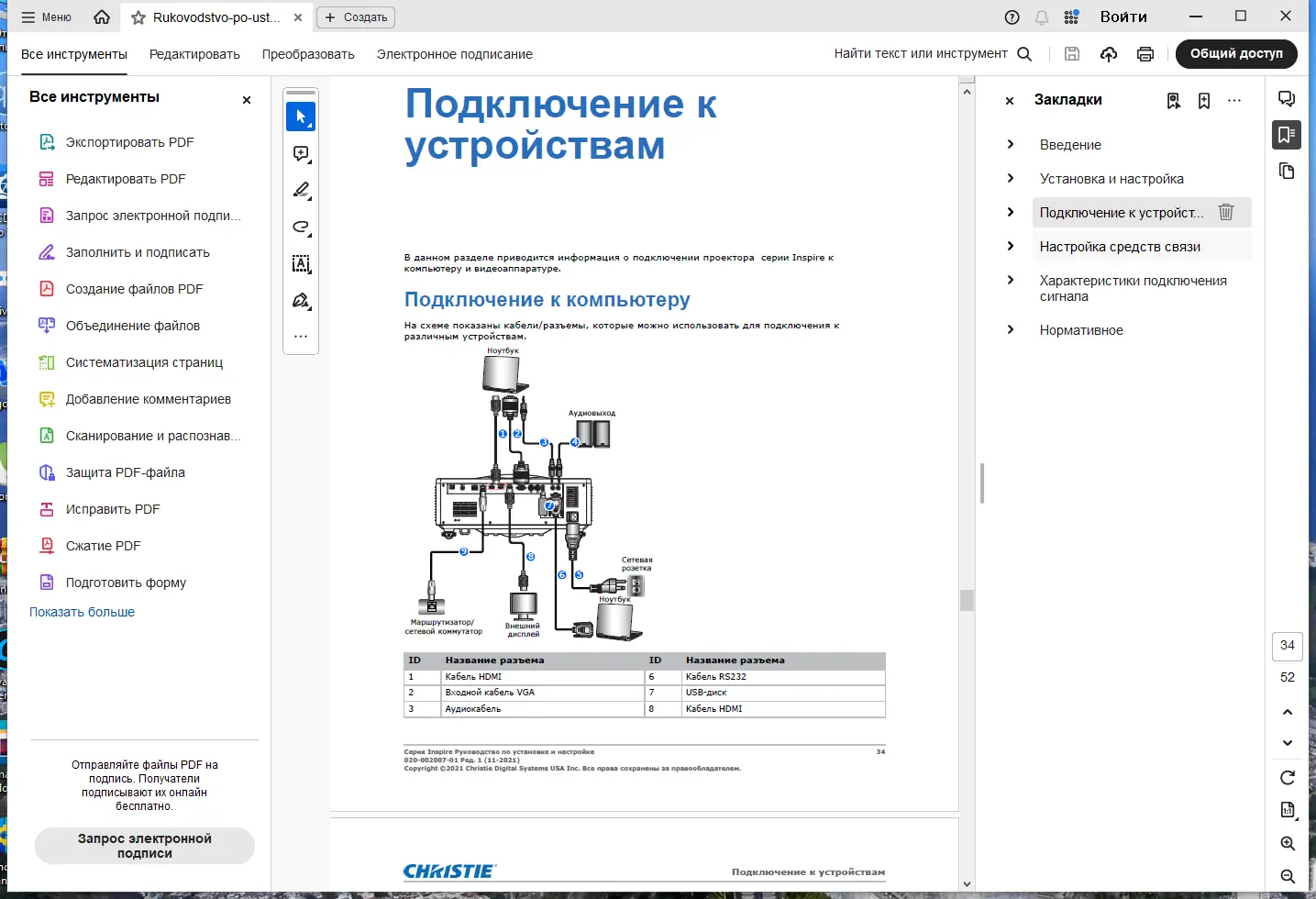Open the Fill and Sign tool icon

(x=47, y=252)
